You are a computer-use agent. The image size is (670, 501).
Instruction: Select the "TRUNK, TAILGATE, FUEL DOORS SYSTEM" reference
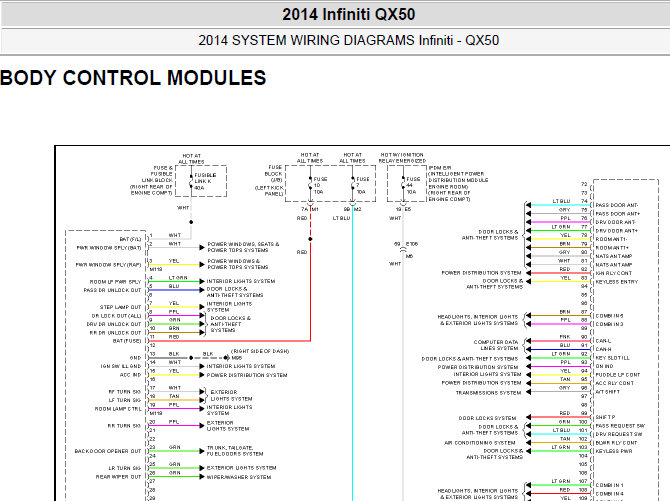pyautogui.click(x=235, y=451)
